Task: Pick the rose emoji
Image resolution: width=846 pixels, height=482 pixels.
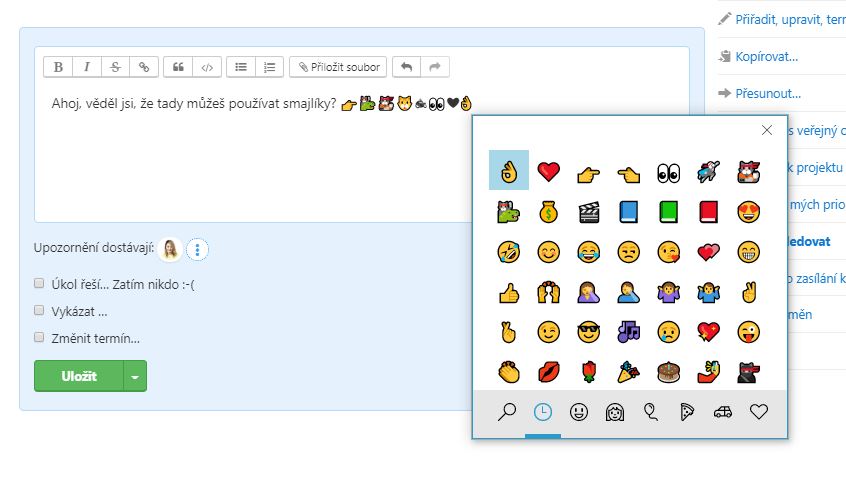Action: coord(589,372)
